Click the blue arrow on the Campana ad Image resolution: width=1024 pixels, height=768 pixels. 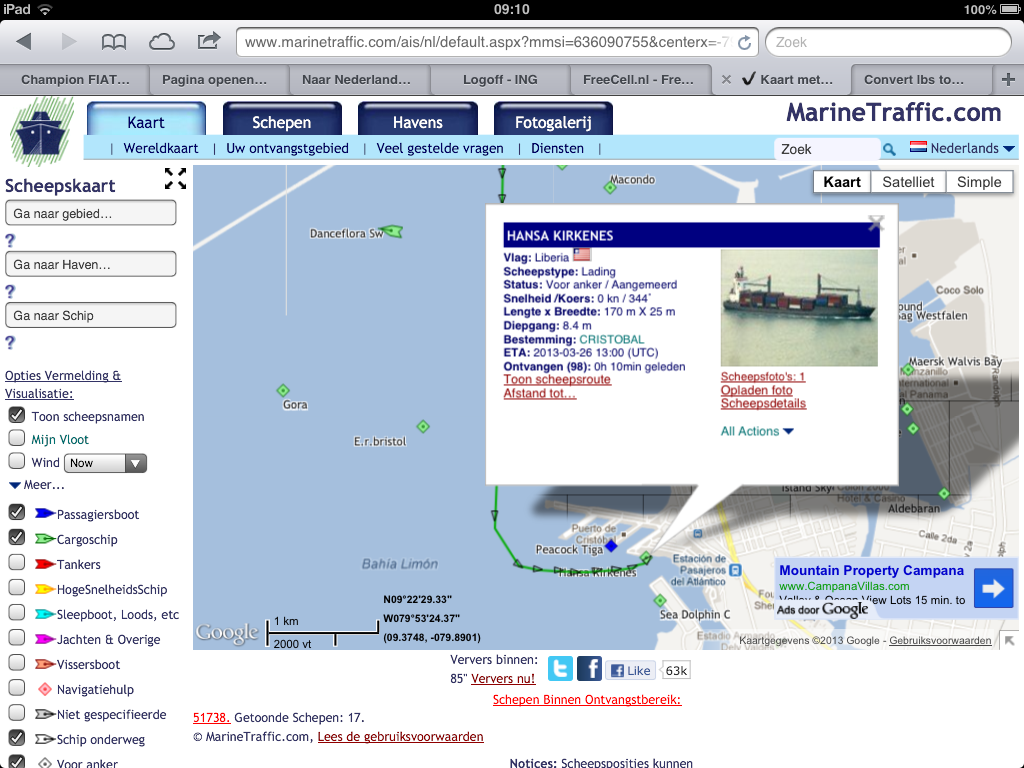coord(993,588)
